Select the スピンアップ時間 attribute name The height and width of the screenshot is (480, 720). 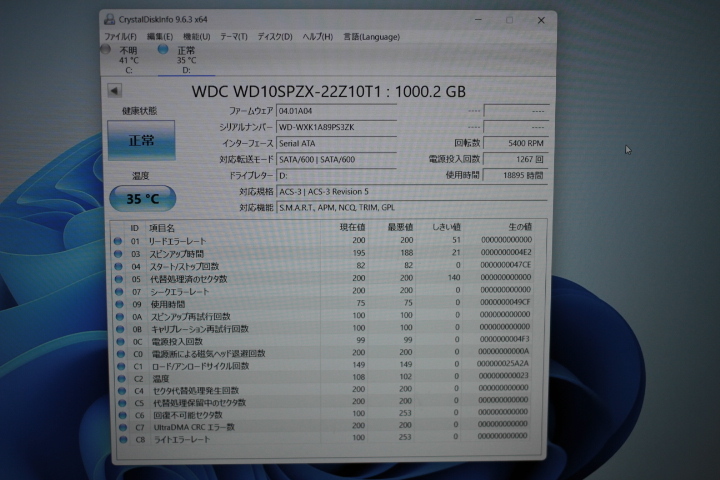pos(176,254)
